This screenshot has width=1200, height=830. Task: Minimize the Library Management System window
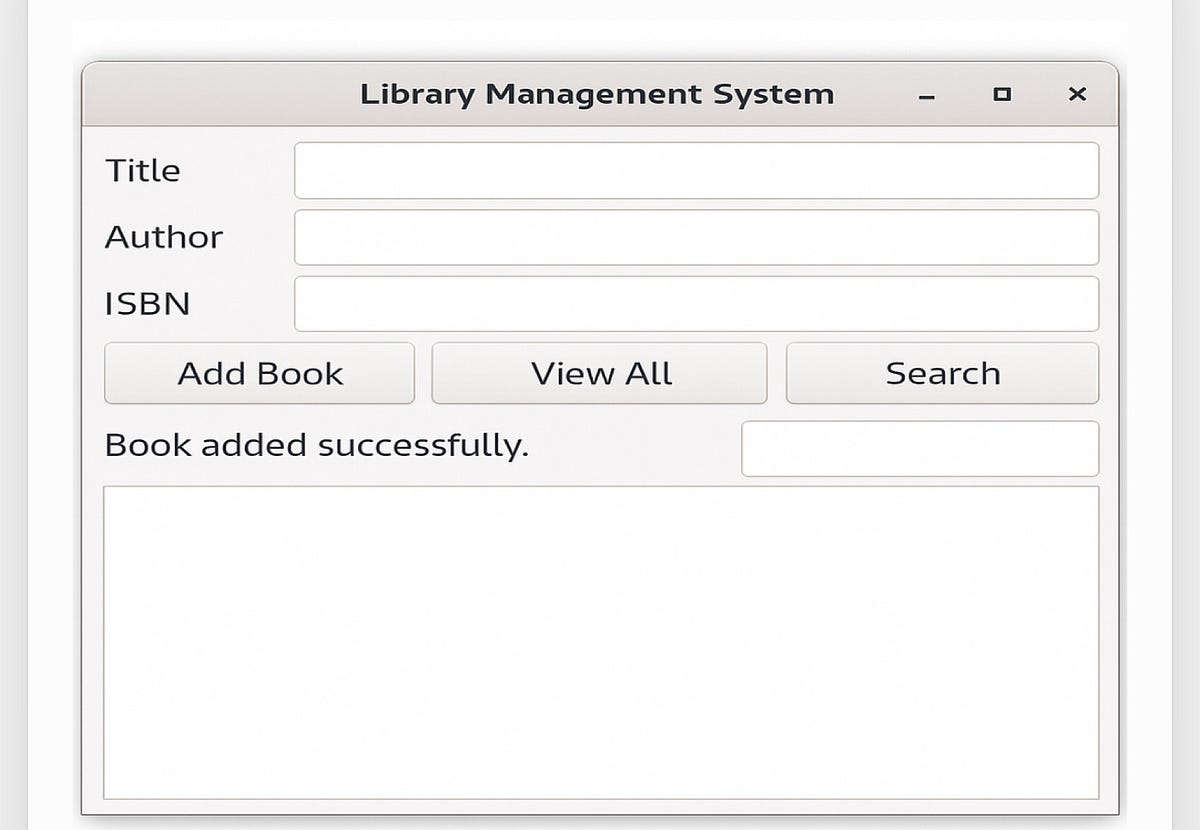point(925,95)
